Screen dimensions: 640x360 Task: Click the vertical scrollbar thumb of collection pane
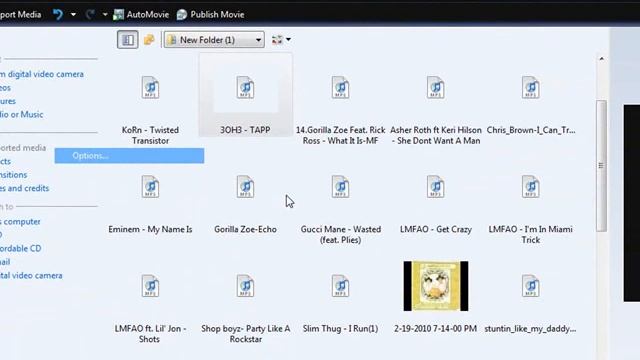coord(601,166)
